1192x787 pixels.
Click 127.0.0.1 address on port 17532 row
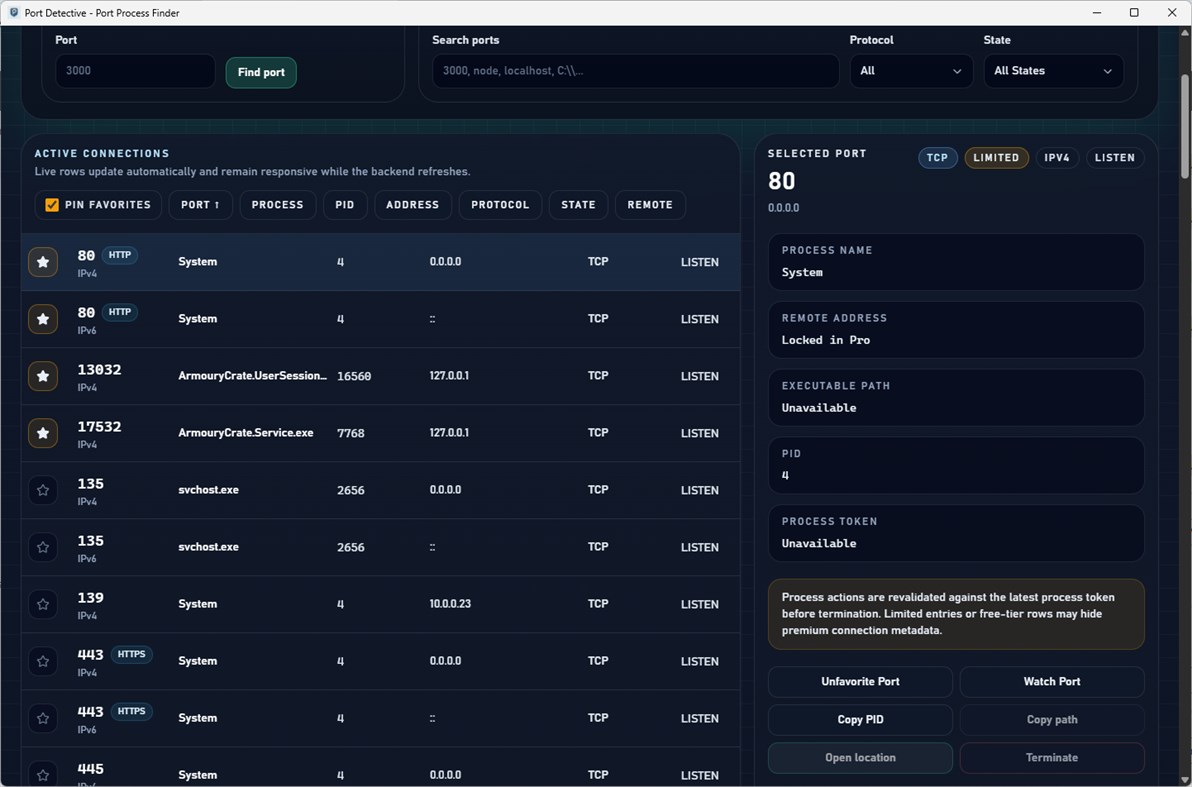(449, 433)
